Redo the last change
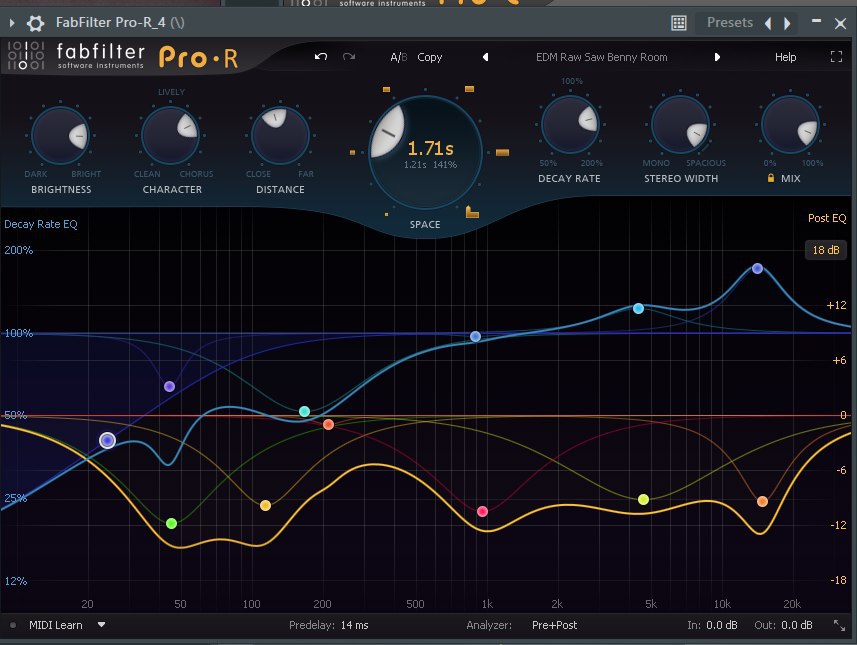Image resolution: width=857 pixels, height=645 pixels. click(349, 57)
